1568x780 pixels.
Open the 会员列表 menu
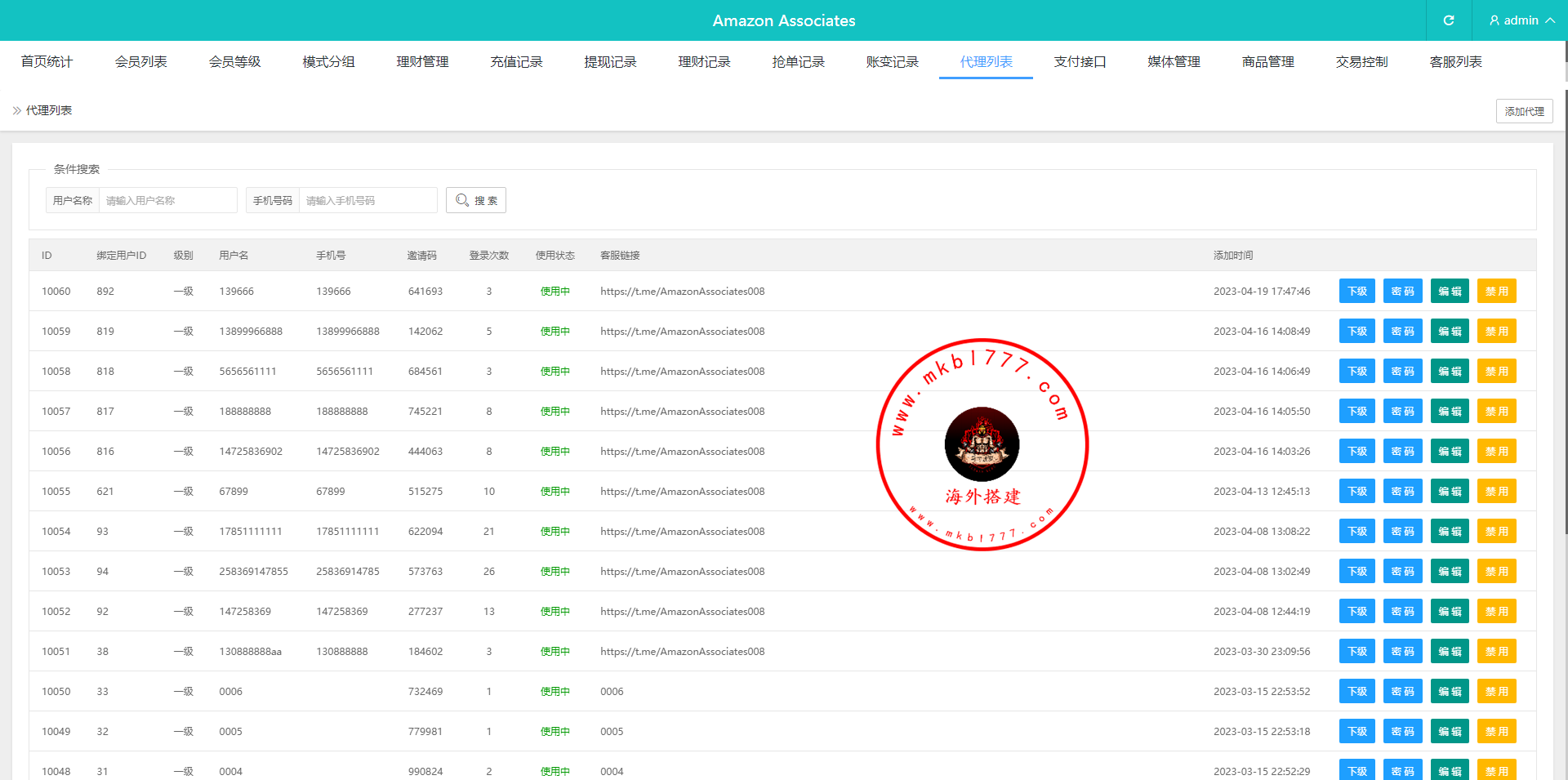140,62
